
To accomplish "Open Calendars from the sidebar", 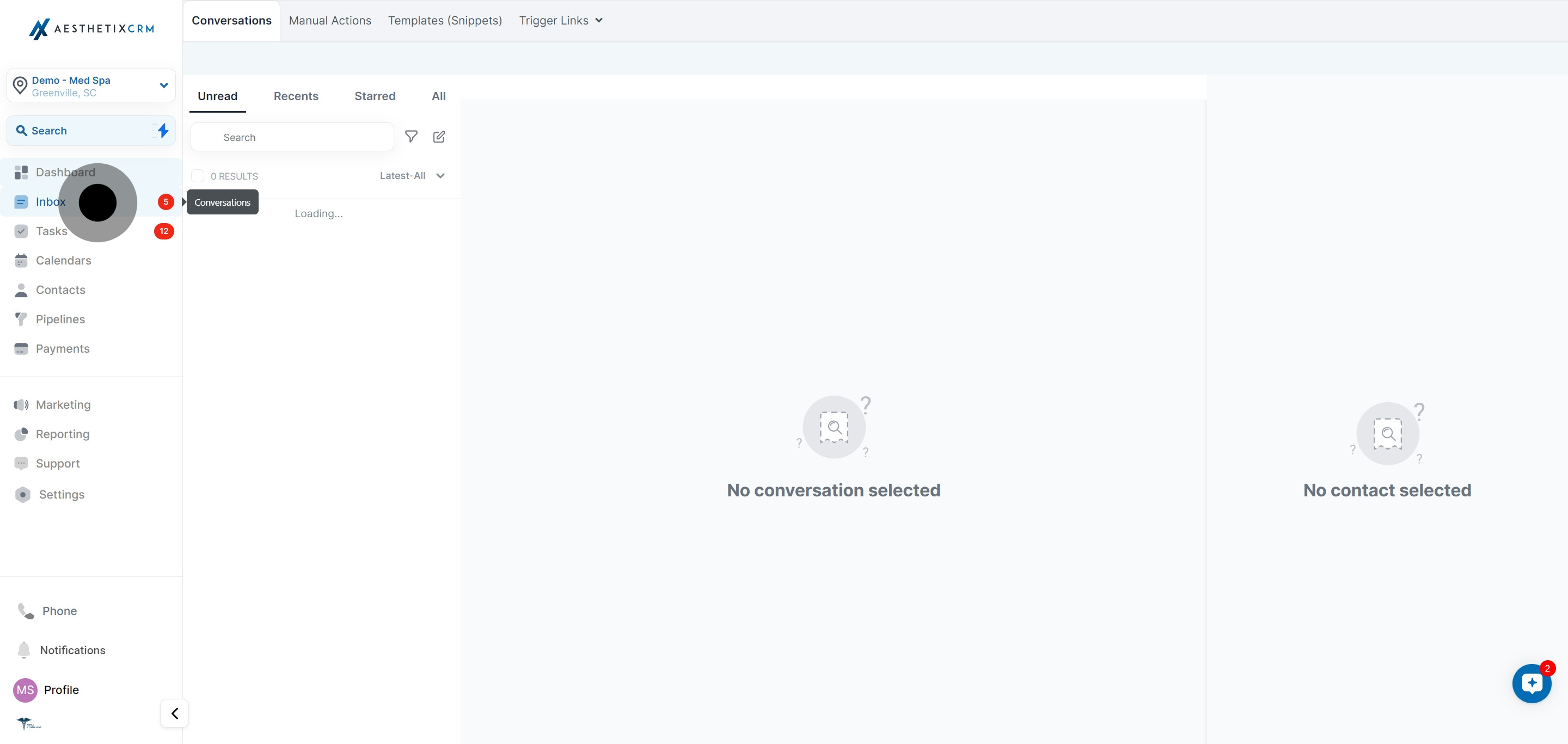I will click(x=63, y=260).
